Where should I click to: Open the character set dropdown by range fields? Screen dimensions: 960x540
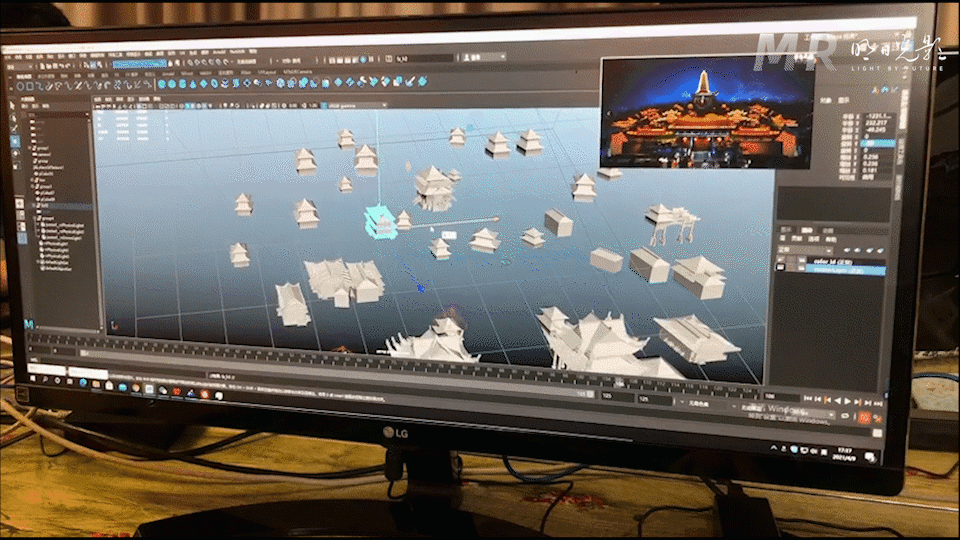[x=705, y=404]
